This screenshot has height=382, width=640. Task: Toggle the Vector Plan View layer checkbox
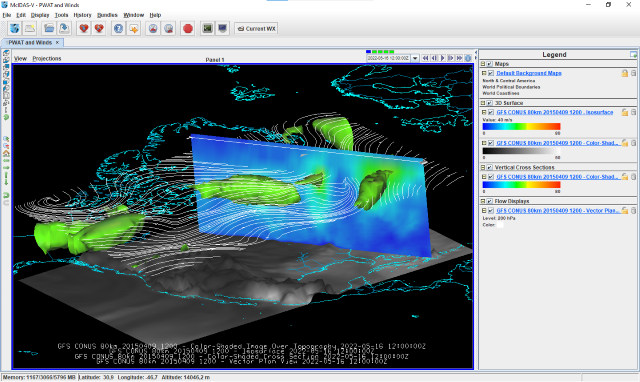tap(491, 211)
